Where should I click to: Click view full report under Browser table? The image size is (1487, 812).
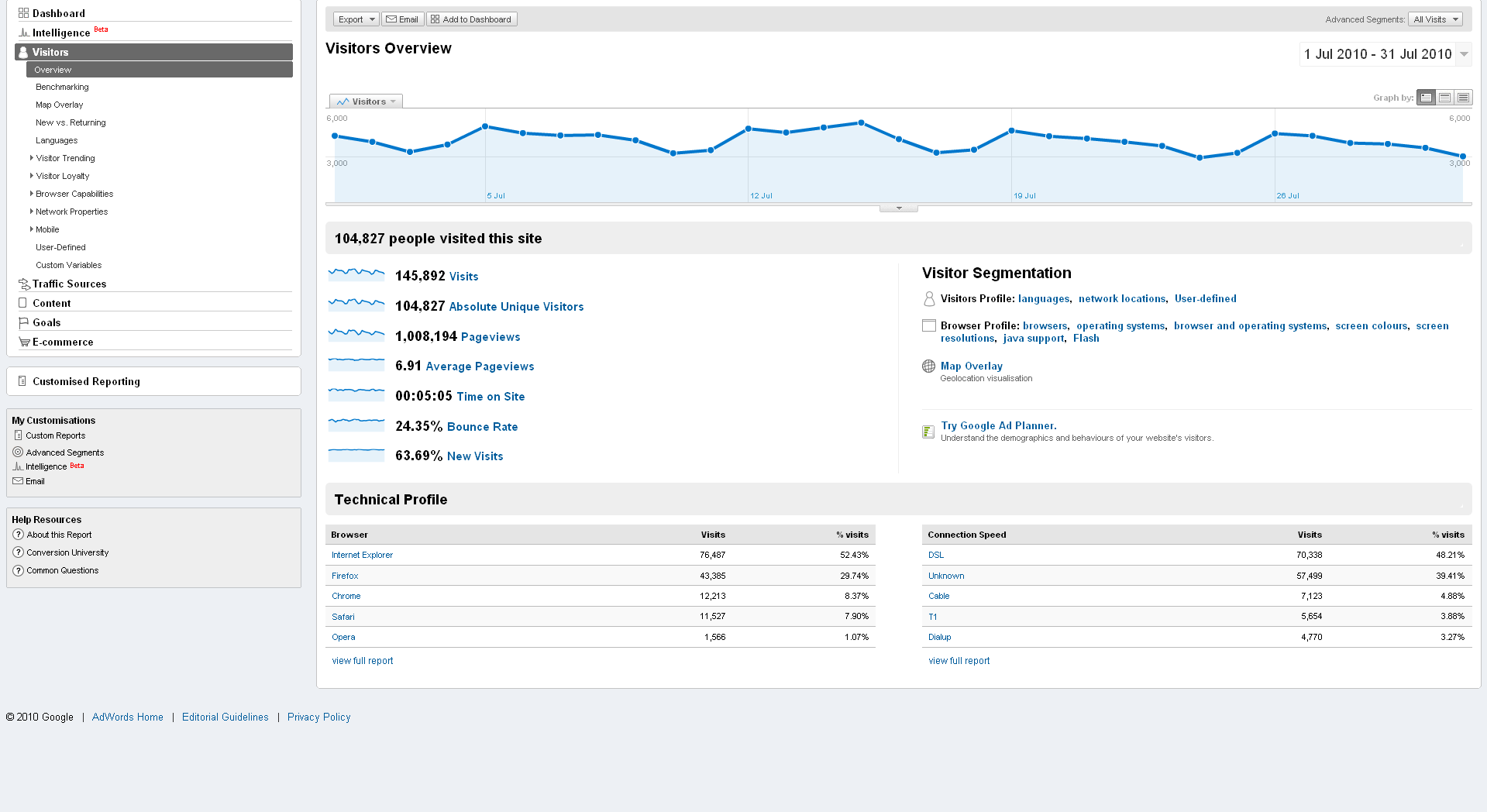[363, 661]
